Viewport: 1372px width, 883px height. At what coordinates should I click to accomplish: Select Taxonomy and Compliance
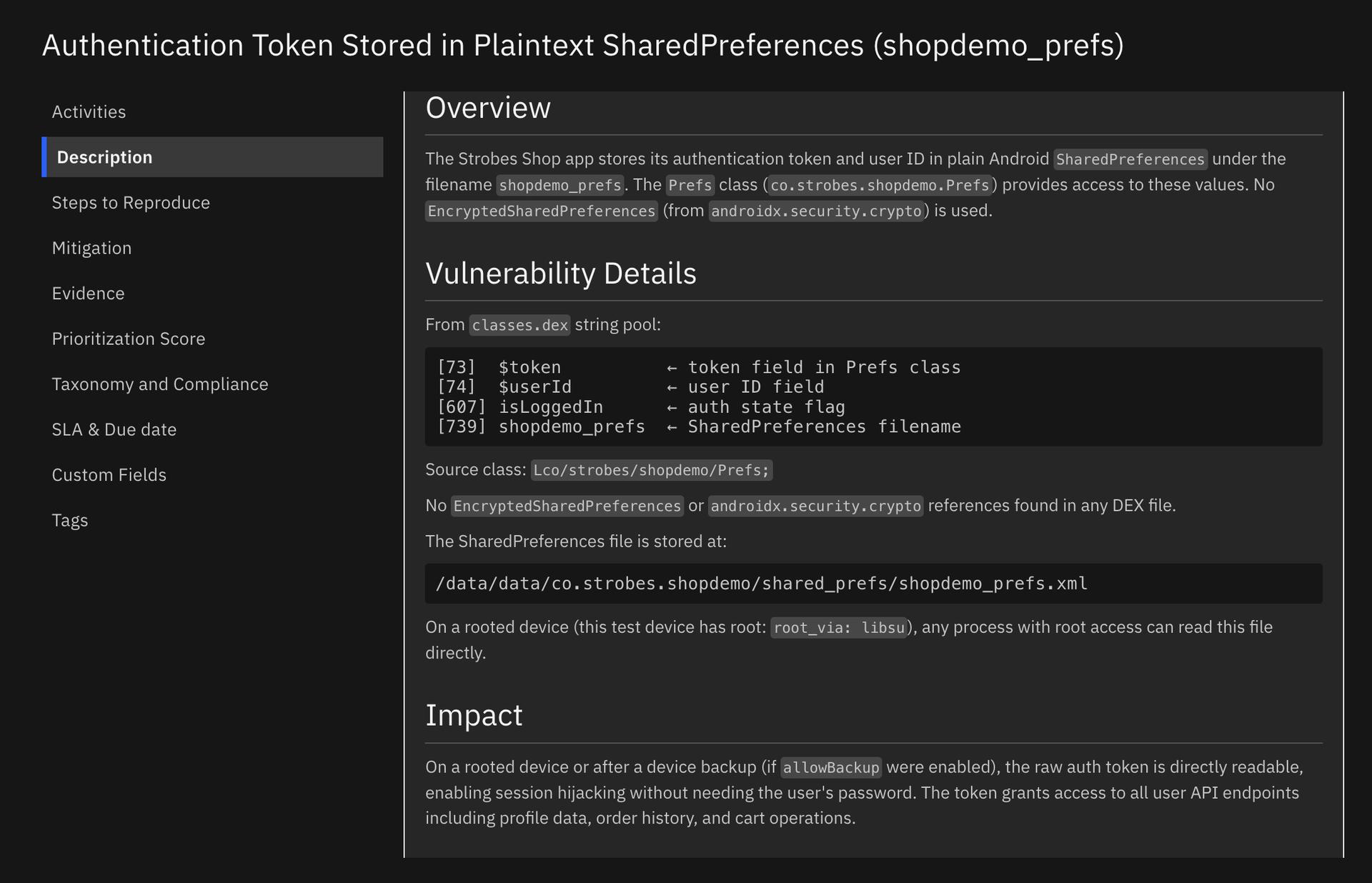[x=160, y=384]
